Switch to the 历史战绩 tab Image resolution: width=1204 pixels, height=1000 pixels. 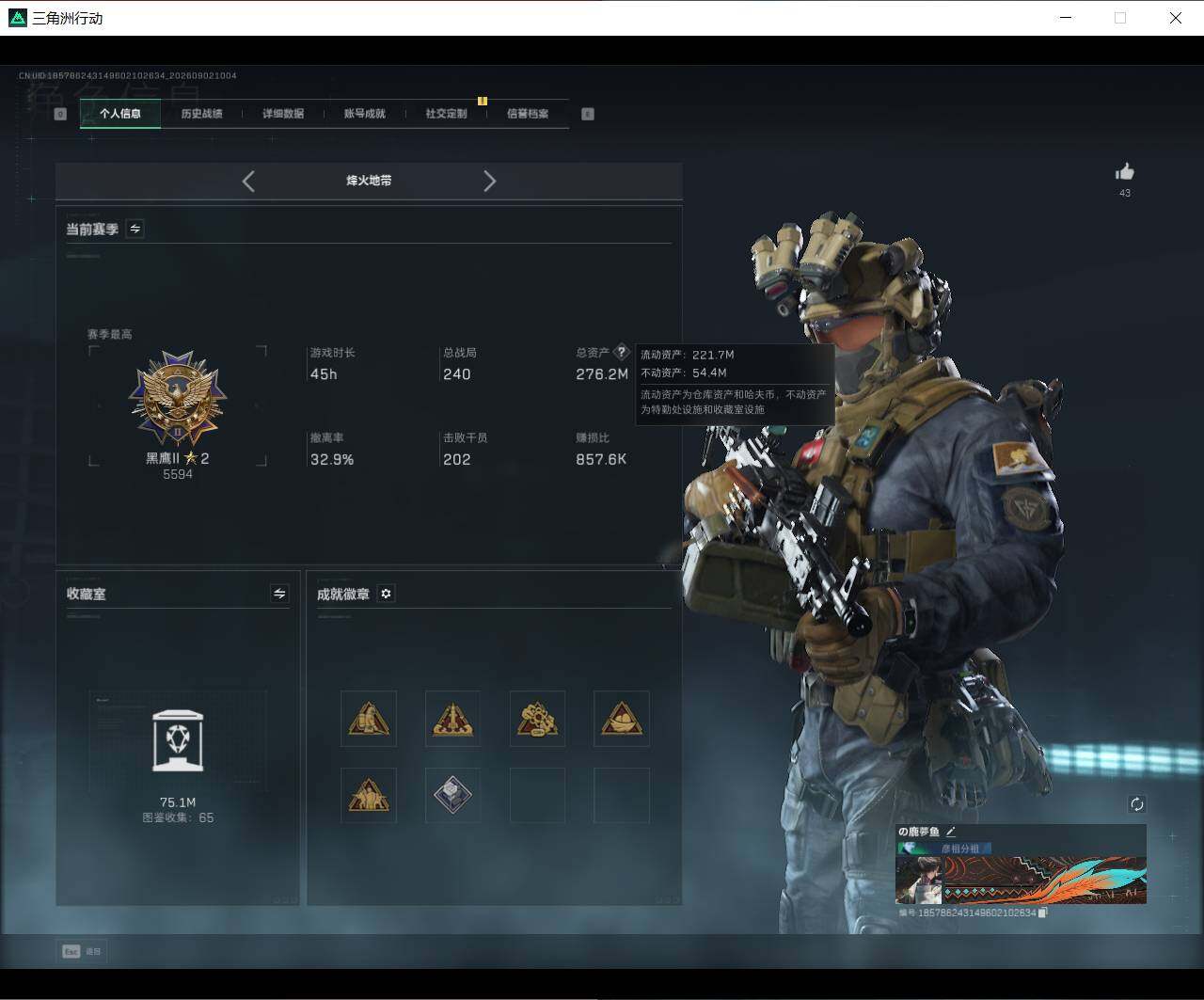coord(201,114)
